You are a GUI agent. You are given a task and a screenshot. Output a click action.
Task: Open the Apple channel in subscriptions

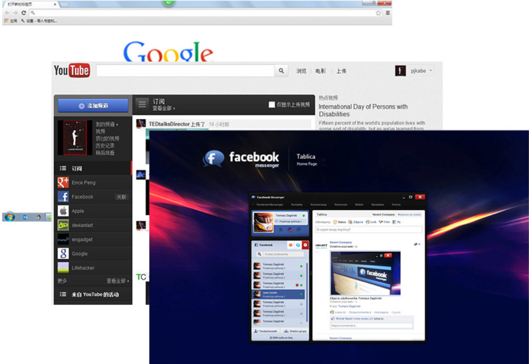(x=94, y=211)
